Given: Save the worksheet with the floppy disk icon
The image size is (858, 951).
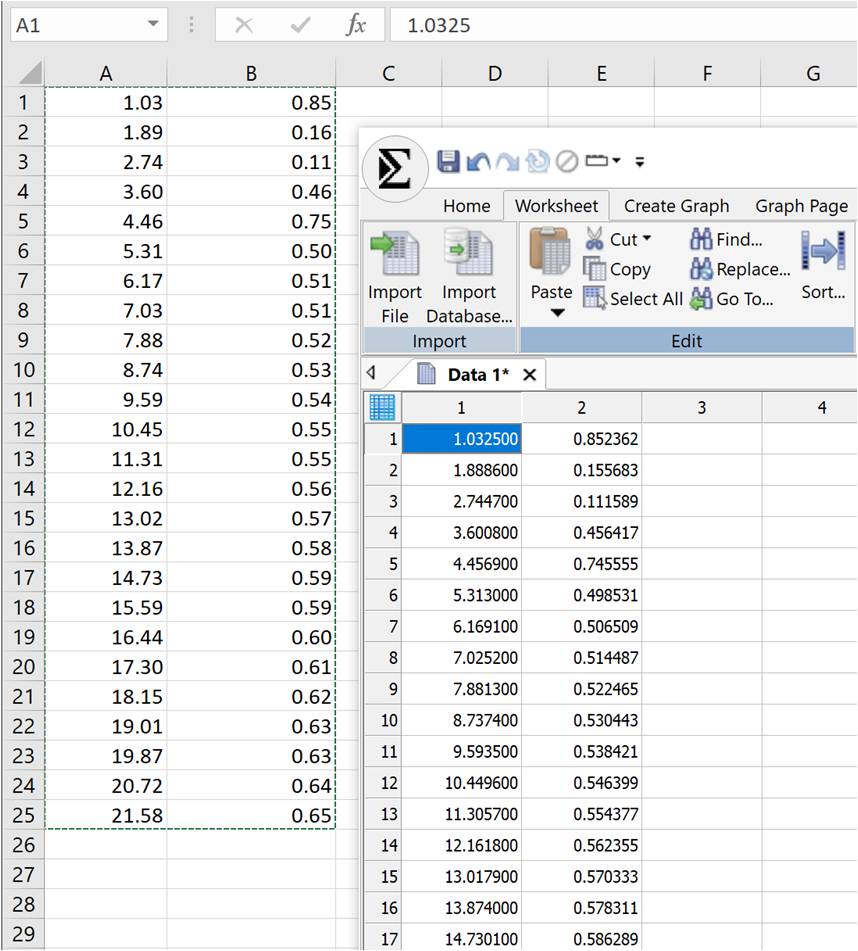Looking at the screenshot, I should [449, 161].
